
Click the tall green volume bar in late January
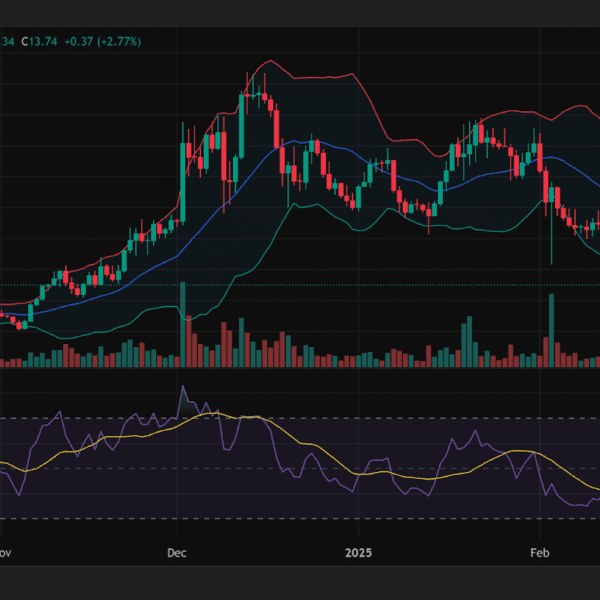(466, 340)
